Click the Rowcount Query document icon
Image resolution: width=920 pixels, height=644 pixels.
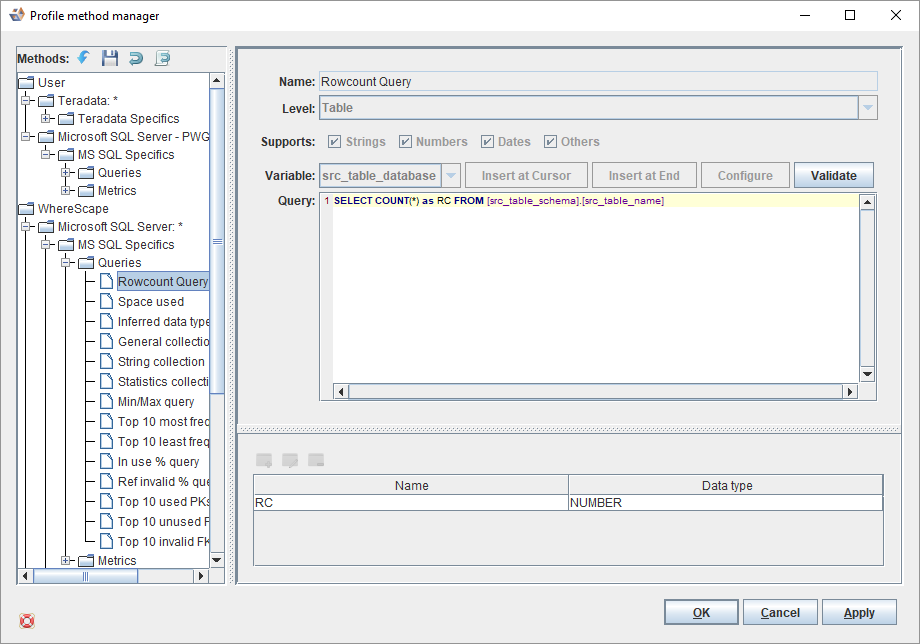point(106,282)
